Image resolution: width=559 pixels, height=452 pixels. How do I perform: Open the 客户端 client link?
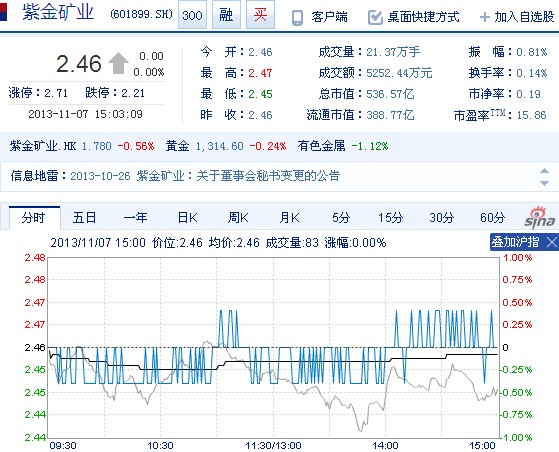pos(329,17)
